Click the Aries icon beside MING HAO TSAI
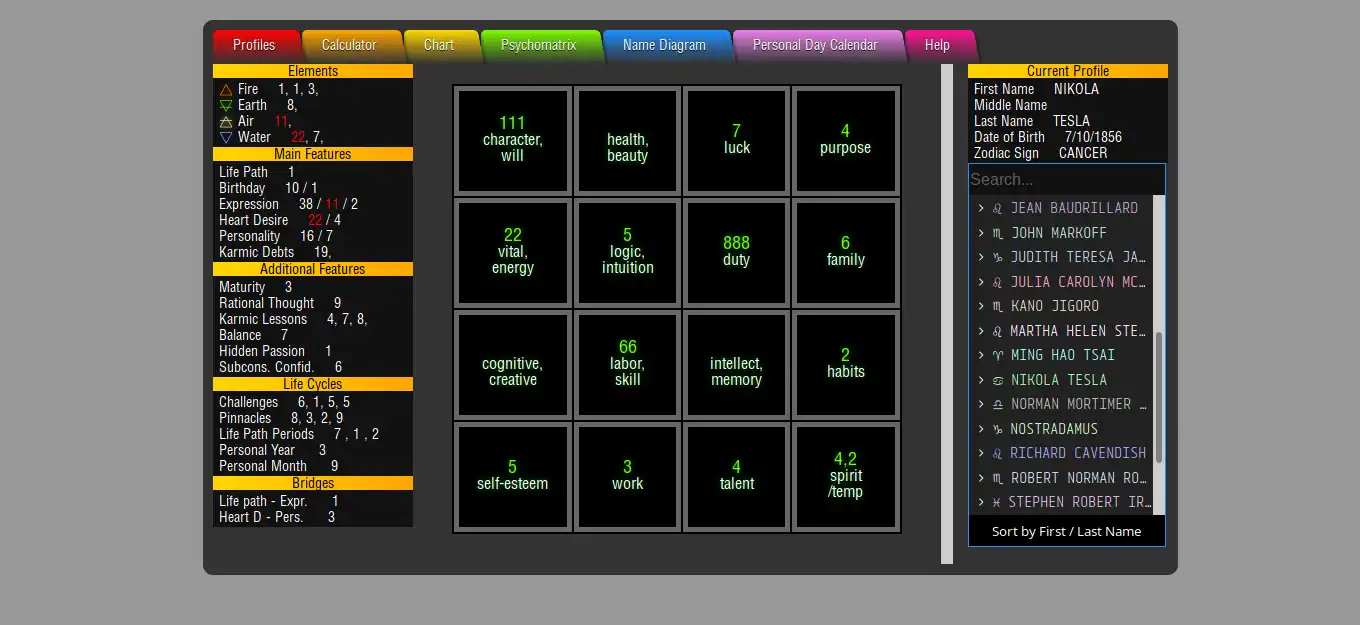1360x625 pixels. point(997,355)
